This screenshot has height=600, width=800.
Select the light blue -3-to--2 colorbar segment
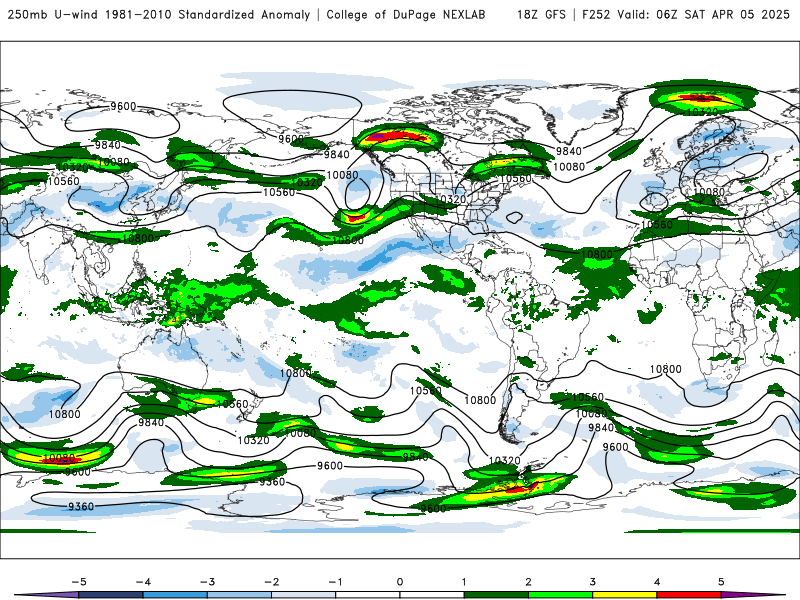click(x=239, y=595)
